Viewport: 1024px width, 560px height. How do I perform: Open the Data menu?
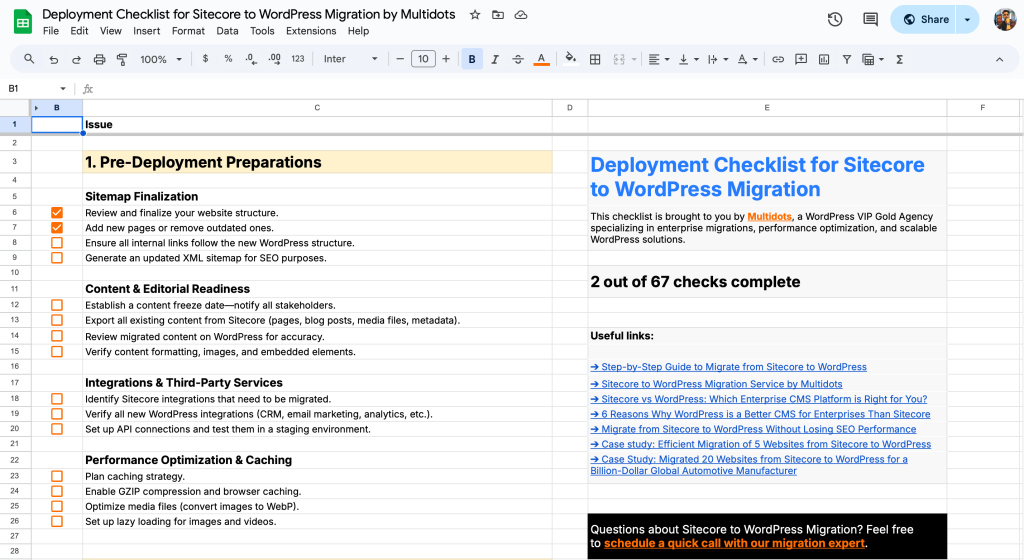point(227,31)
